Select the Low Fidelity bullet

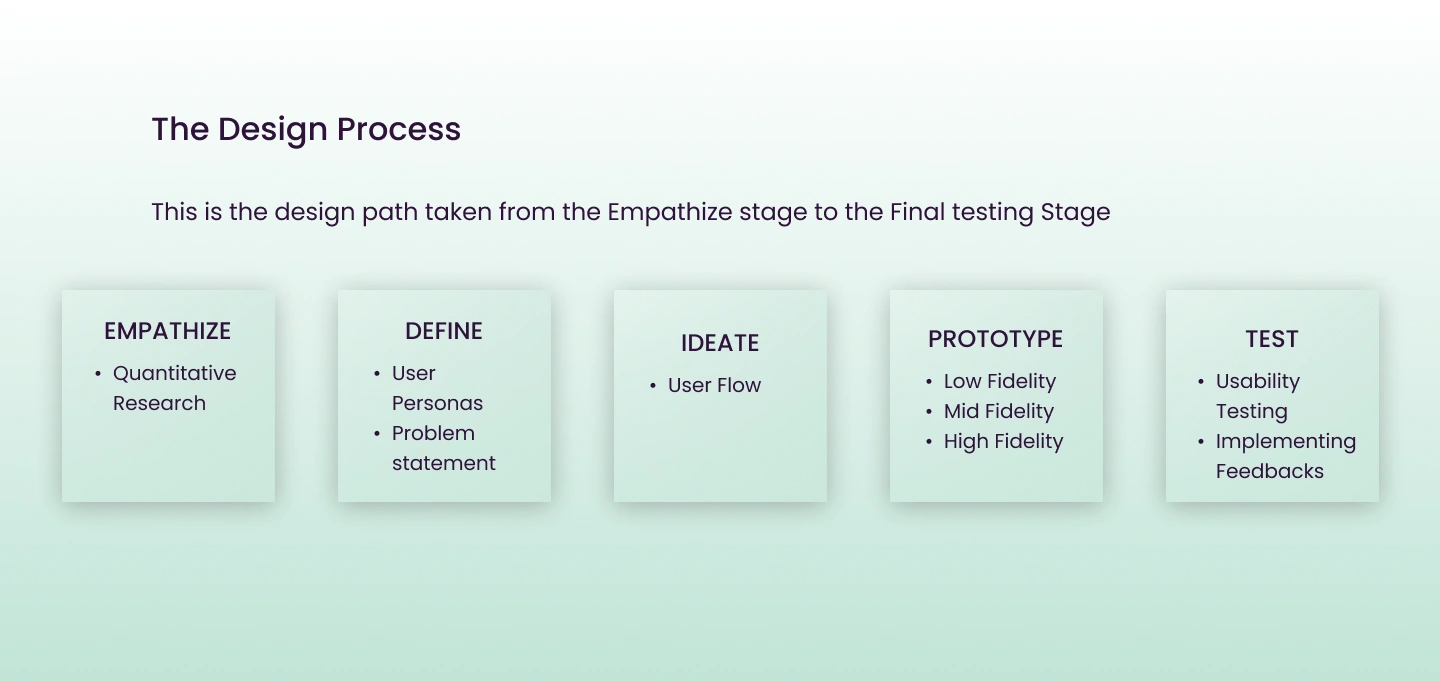(999, 381)
